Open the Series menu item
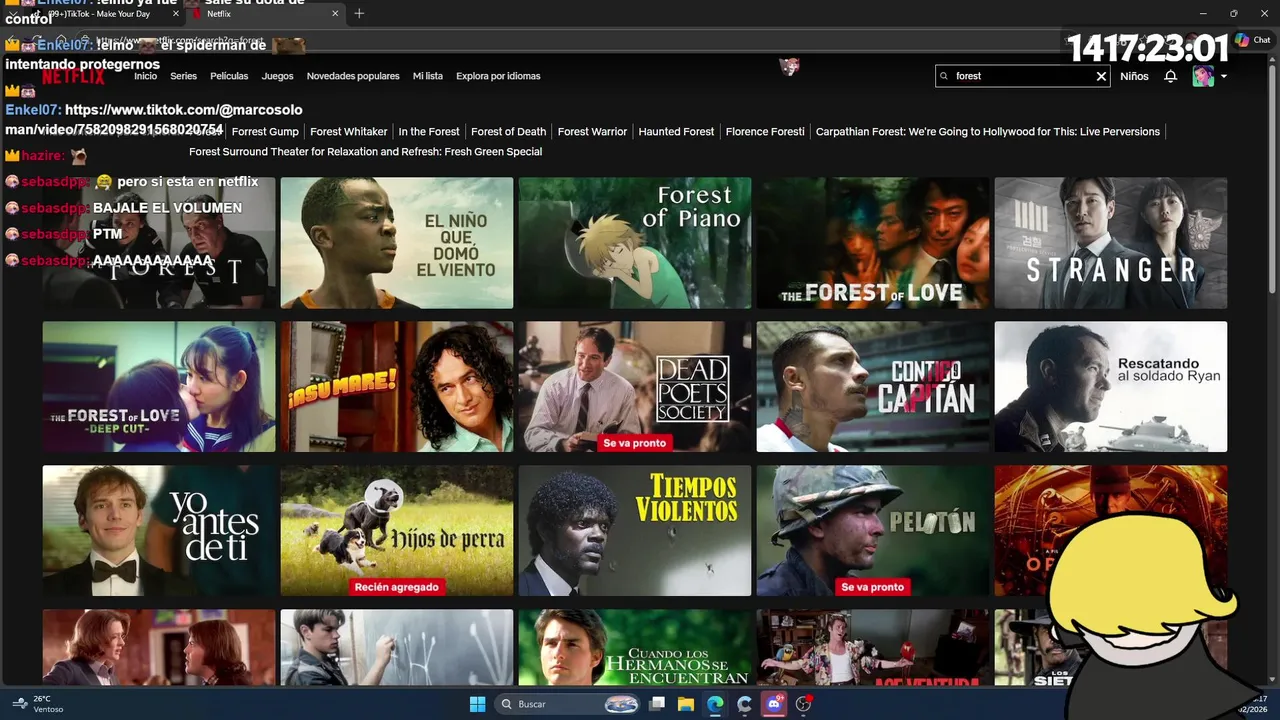Viewport: 1280px width, 720px height. click(183, 76)
